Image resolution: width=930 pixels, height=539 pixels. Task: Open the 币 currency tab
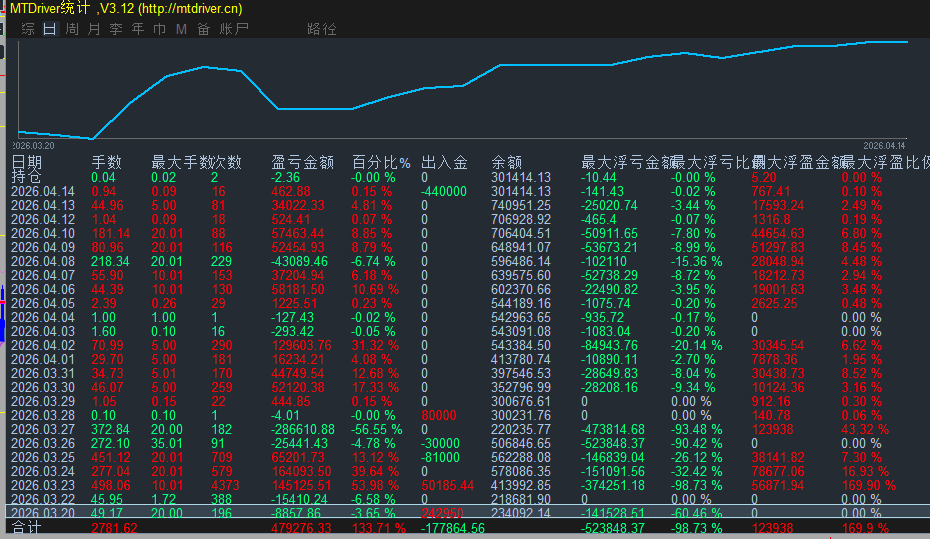pos(159,29)
